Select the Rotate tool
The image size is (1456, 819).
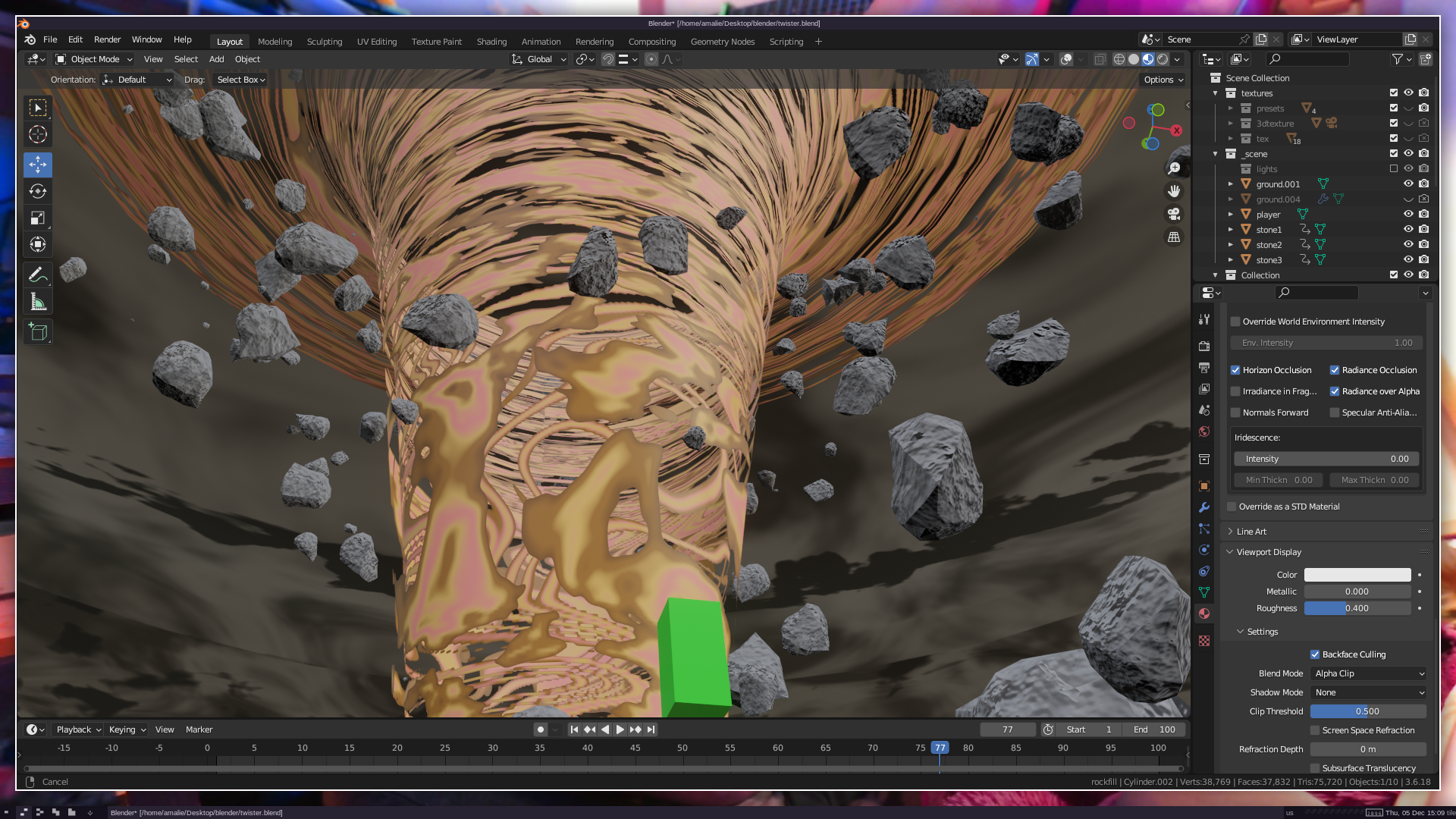pyautogui.click(x=38, y=191)
